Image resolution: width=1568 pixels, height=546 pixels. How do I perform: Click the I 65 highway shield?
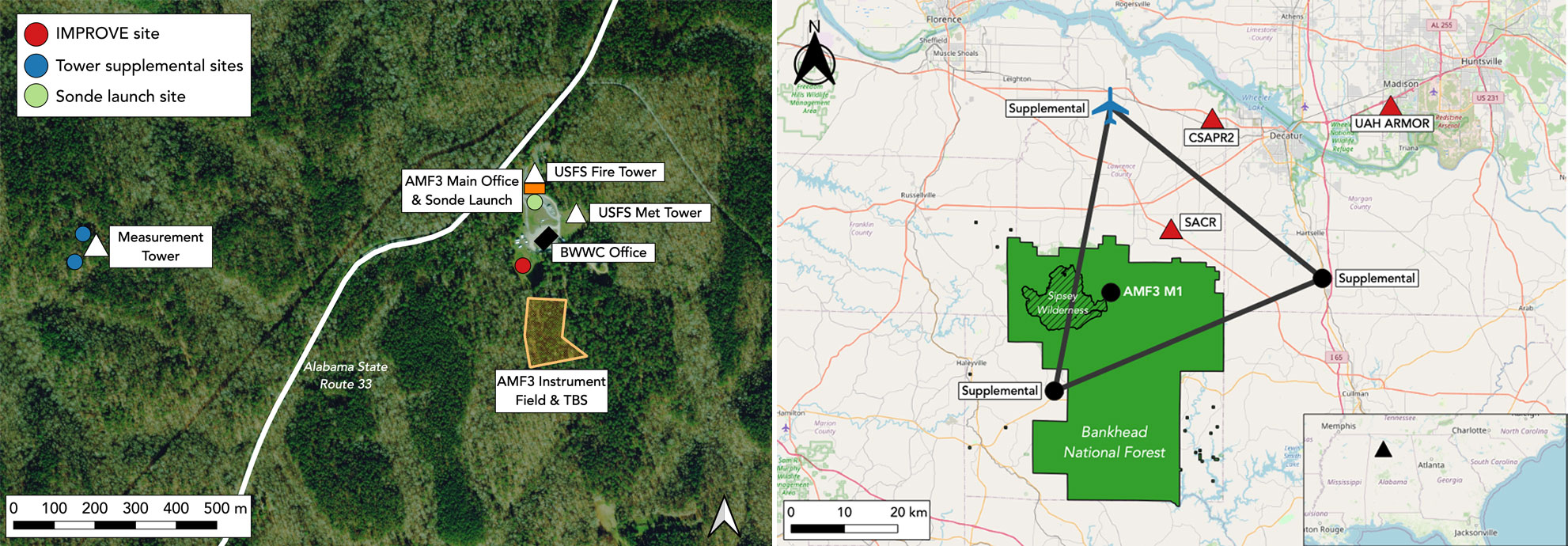(x=1335, y=358)
